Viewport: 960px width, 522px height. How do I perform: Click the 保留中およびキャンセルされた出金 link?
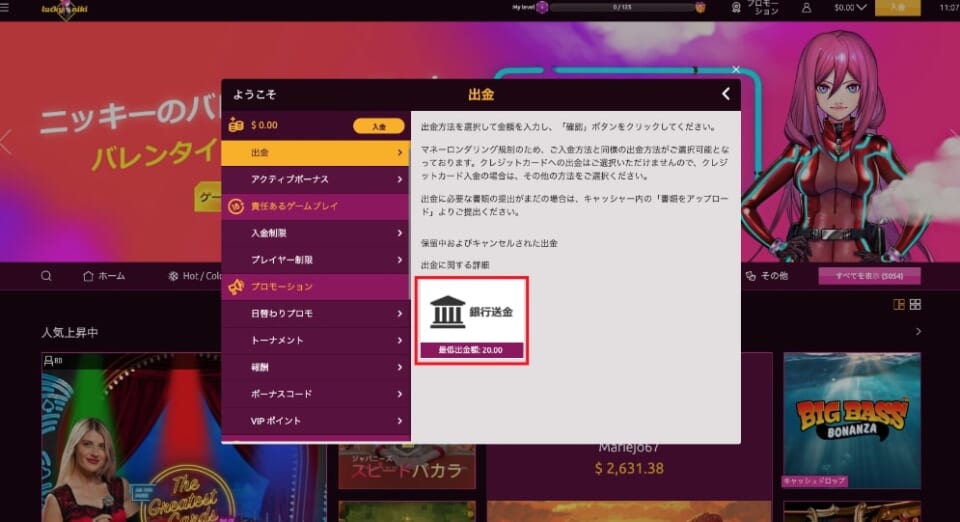[x=489, y=243]
